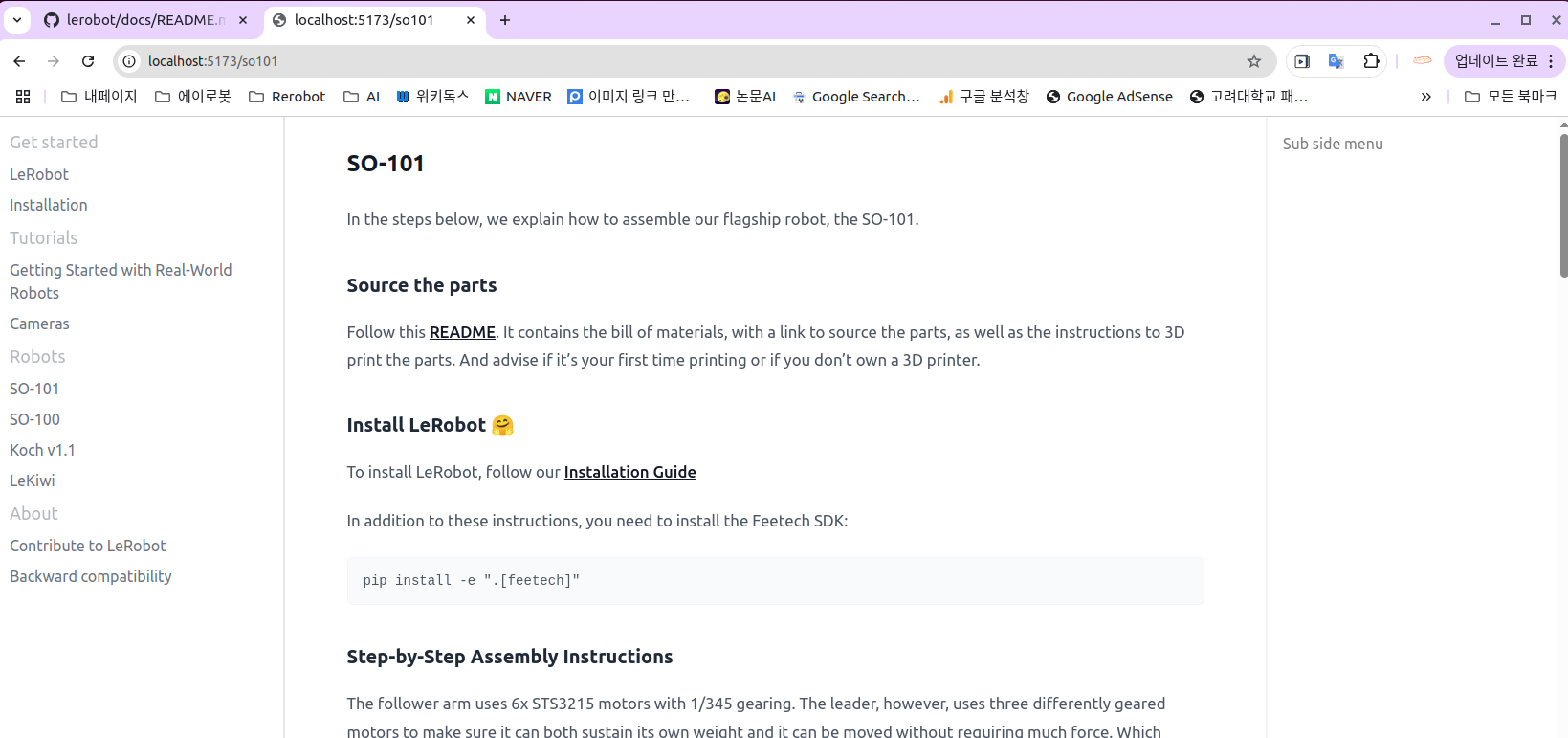1568x738 pixels.
Task: Follow the README link
Action: coord(462,332)
